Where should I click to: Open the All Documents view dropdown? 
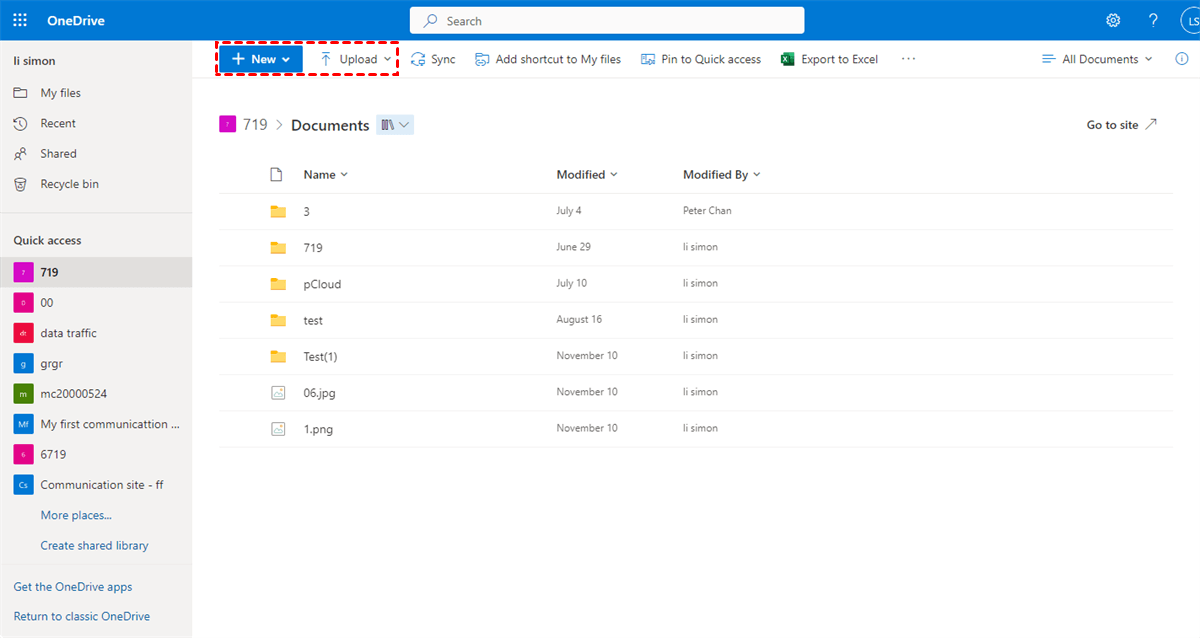pos(1097,60)
